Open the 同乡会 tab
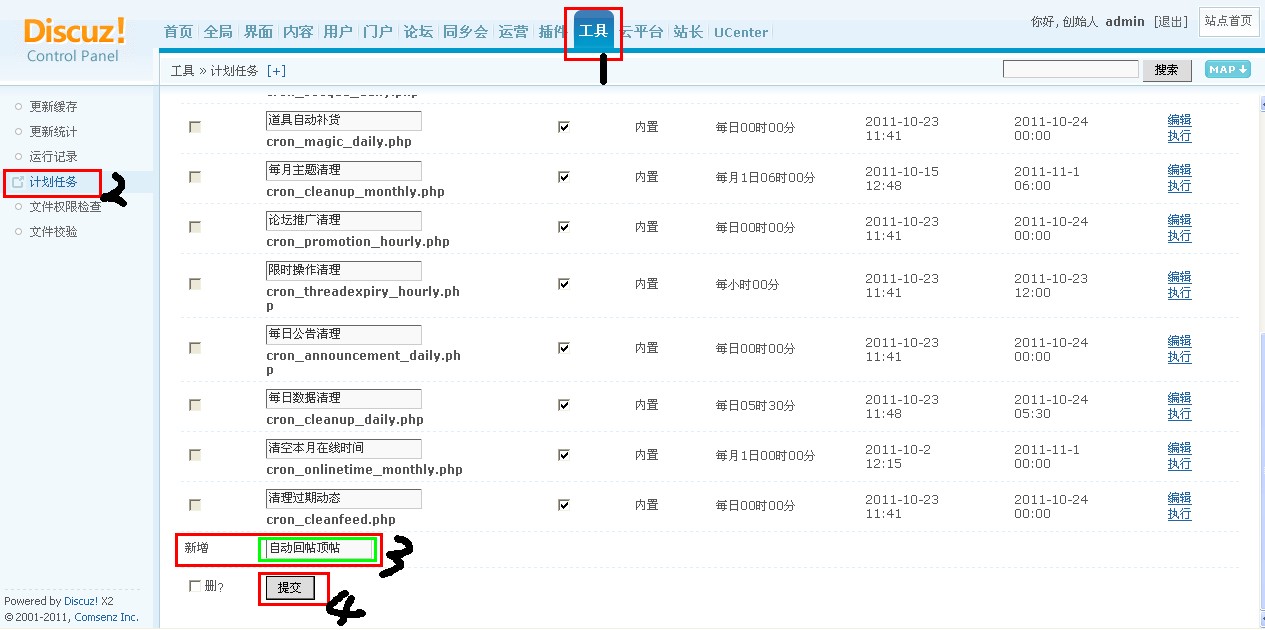This screenshot has height=630, width=1265. click(465, 32)
